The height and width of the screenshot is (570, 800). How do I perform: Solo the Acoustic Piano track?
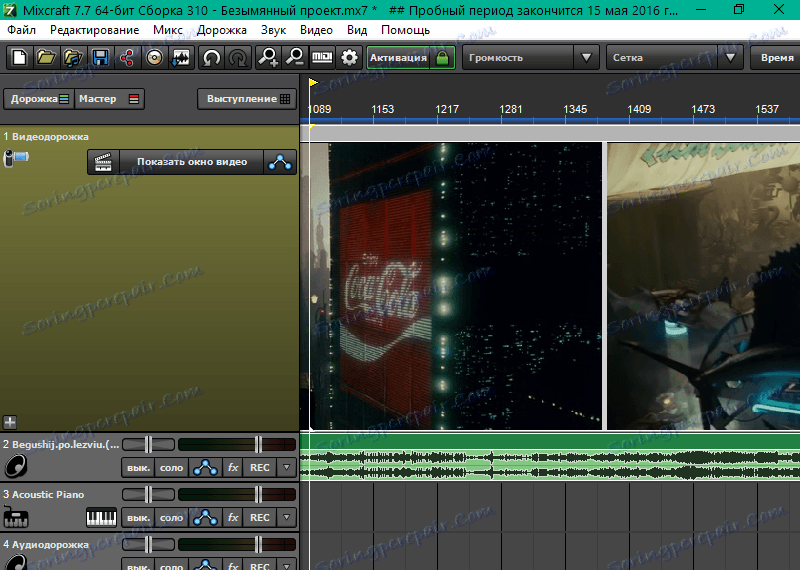tap(172, 518)
